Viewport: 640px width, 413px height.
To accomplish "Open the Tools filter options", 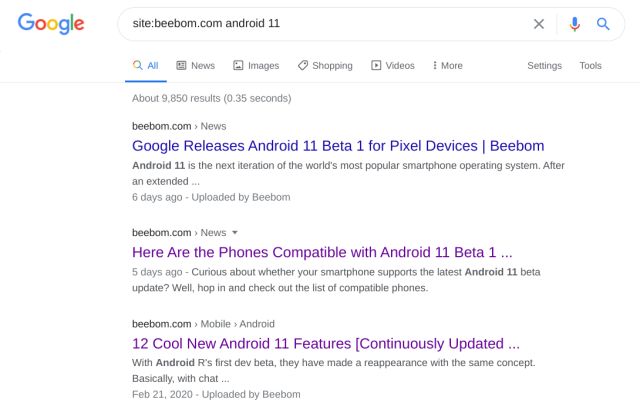I will [x=590, y=65].
